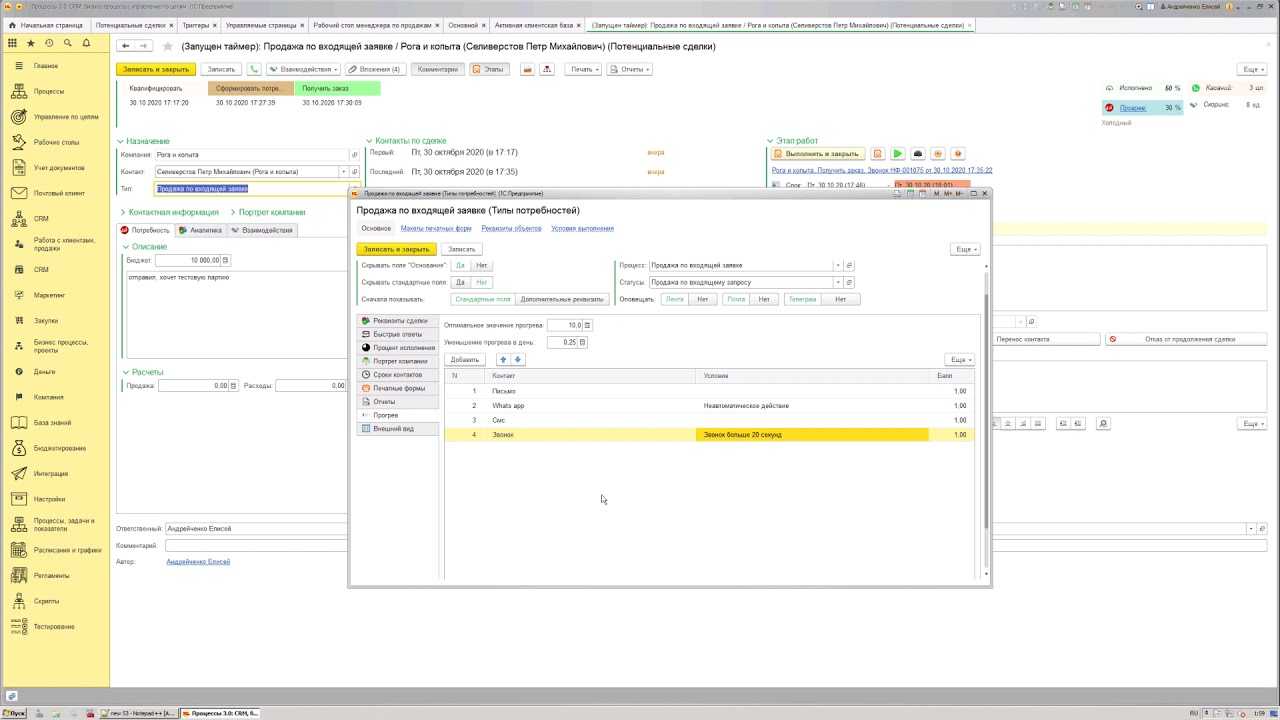
Task: Click the structure hierarchy icon in deal toolbar
Action: (x=547, y=69)
